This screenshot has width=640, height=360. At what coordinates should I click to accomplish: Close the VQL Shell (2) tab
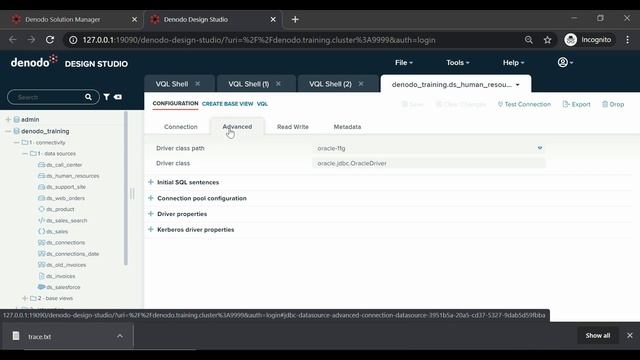361,84
